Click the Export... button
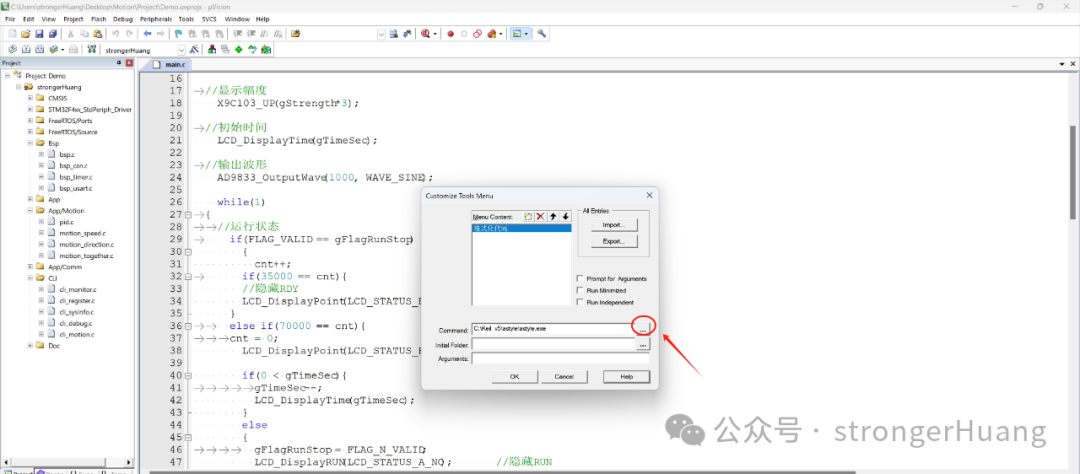The width and height of the screenshot is (1080, 474). pos(613,242)
